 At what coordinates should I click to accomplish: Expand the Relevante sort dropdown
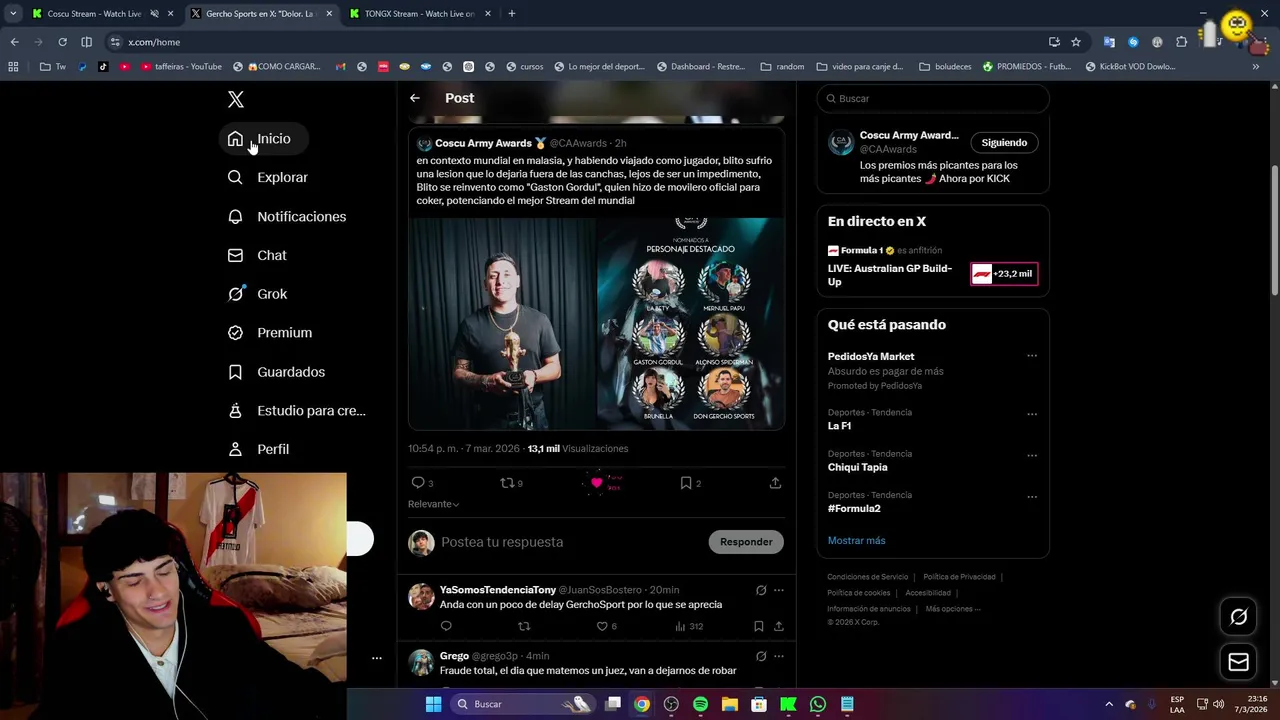point(434,504)
